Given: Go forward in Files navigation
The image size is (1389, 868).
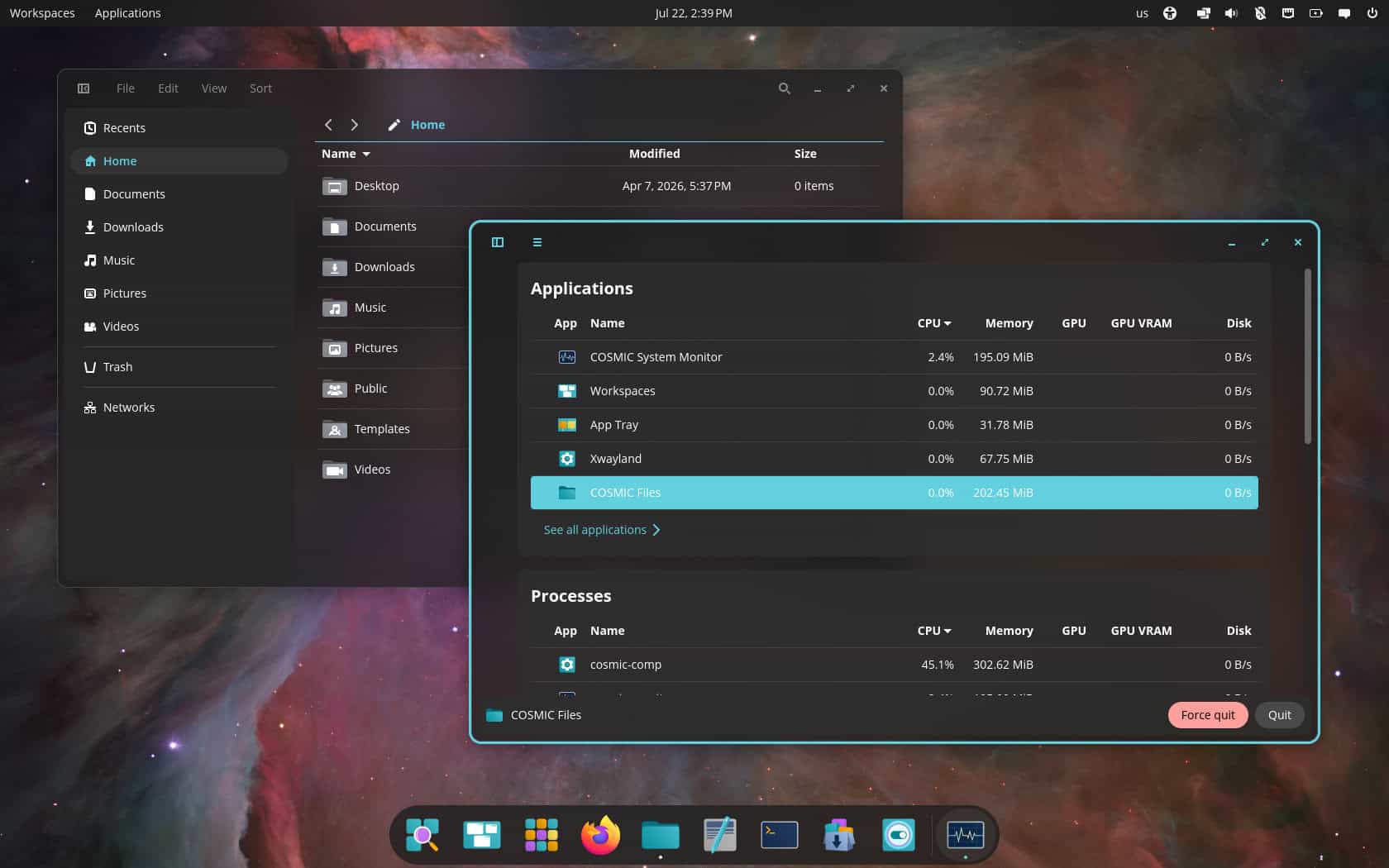Looking at the screenshot, I should 355,125.
